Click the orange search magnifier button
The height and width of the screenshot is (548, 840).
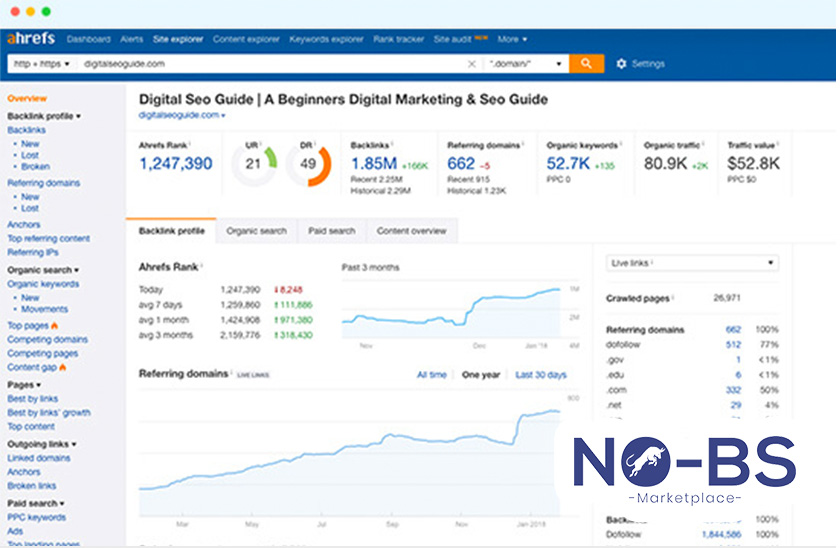point(586,63)
